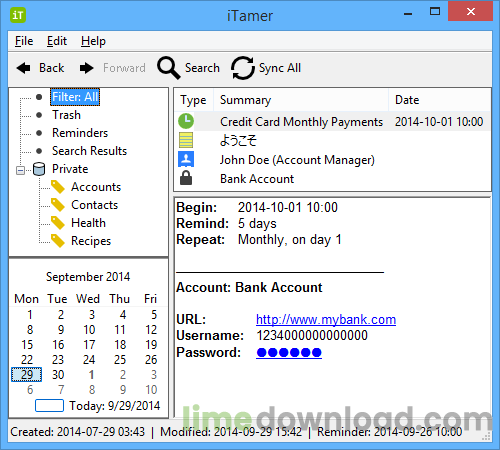The width and height of the screenshot is (500, 450).
Task: Click the Sync All circular arrows icon
Action: click(x=243, y=68)
